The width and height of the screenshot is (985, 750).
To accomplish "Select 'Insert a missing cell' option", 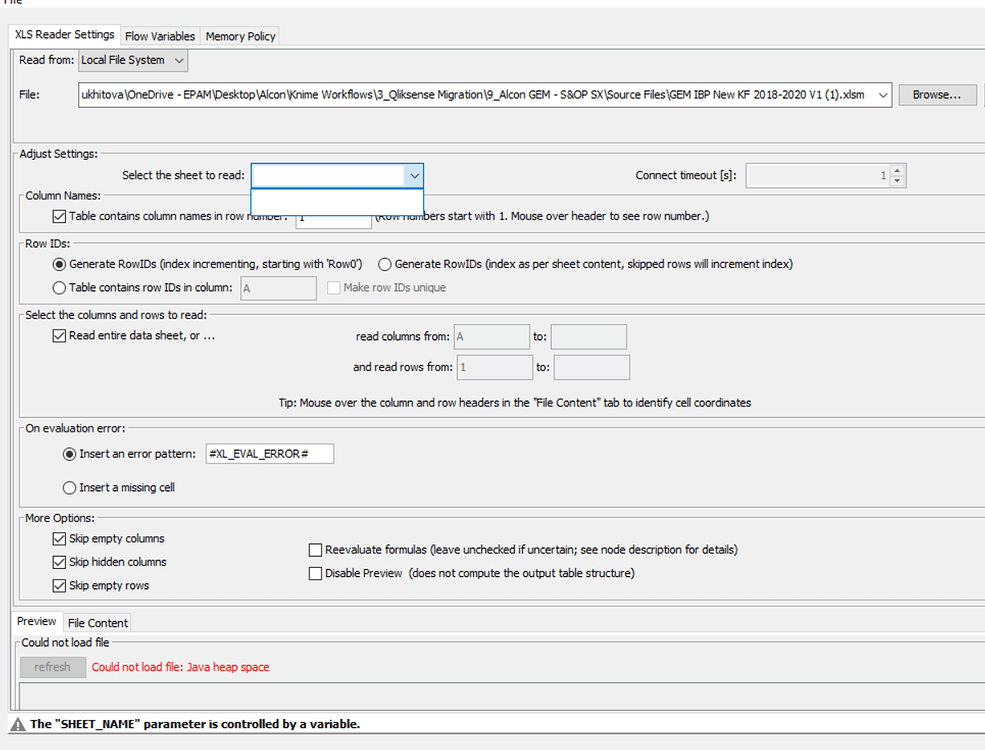I will tap(69, 487).
